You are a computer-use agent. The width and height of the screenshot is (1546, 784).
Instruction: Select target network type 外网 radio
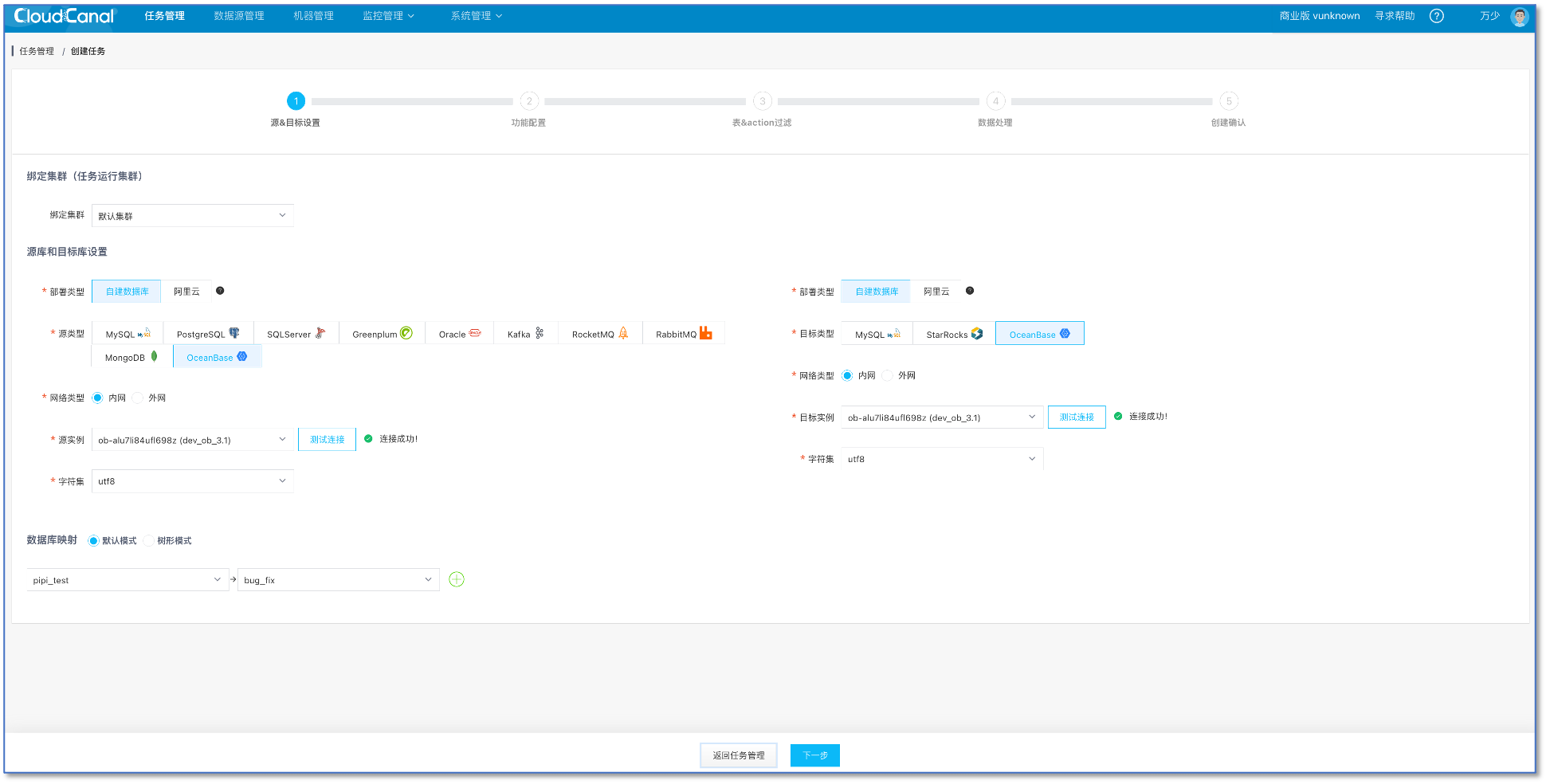[x=888, y=375]
